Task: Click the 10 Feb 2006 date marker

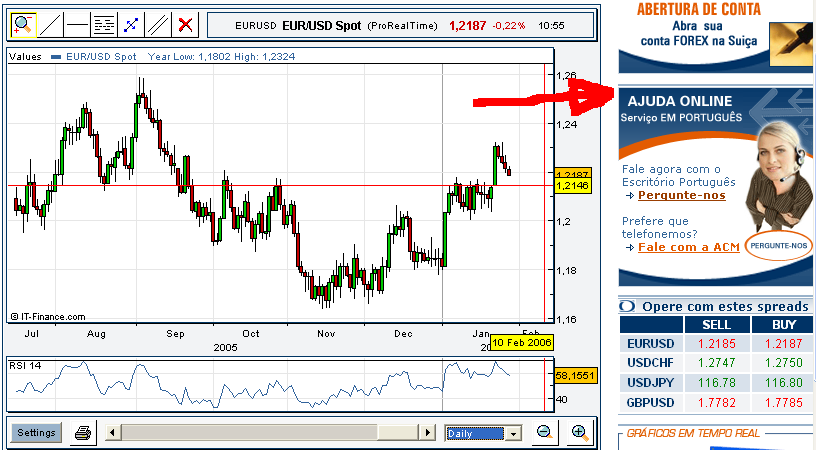Action: [x=521, y=343]
